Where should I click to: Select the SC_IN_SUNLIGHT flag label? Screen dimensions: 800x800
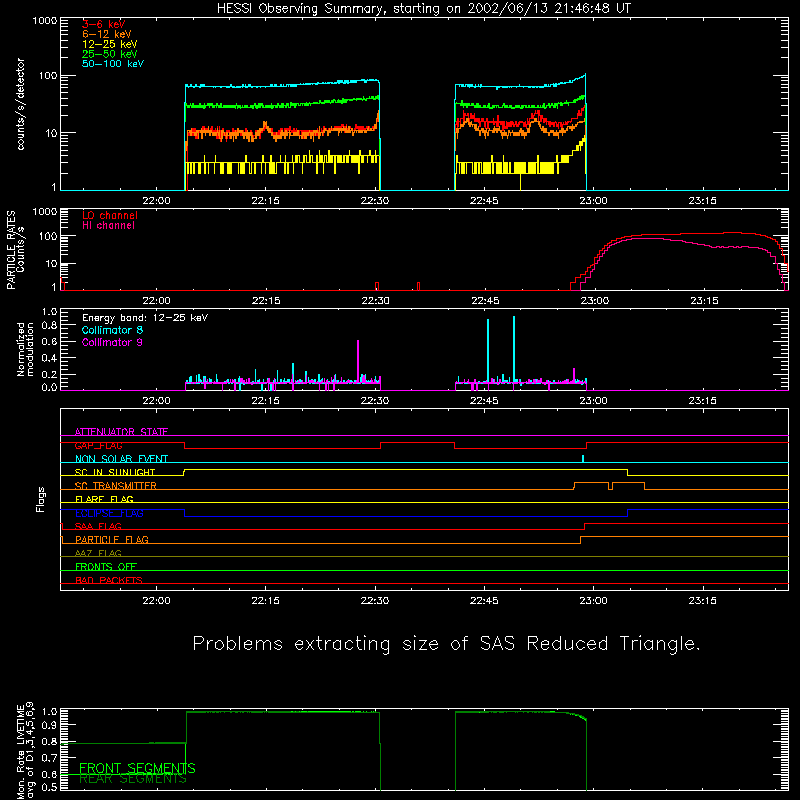[115, 472]
